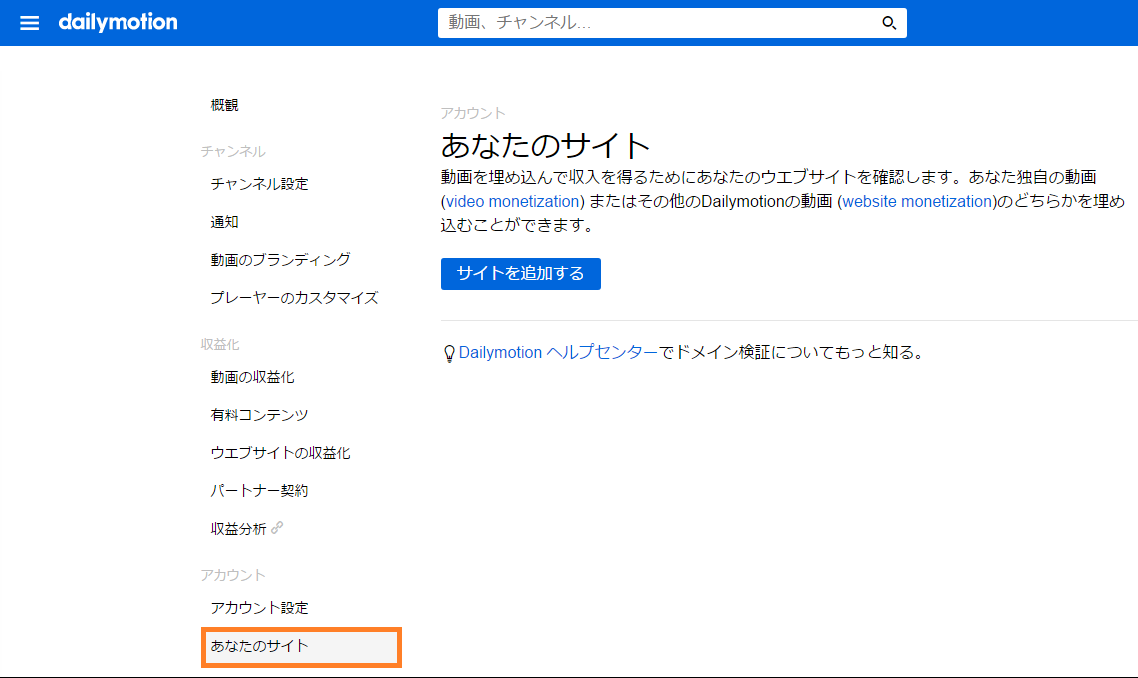Open the Dailymotion ヘルプセンター link
This screenshot has width=1138, height=678.
click(x=557, y=353)
